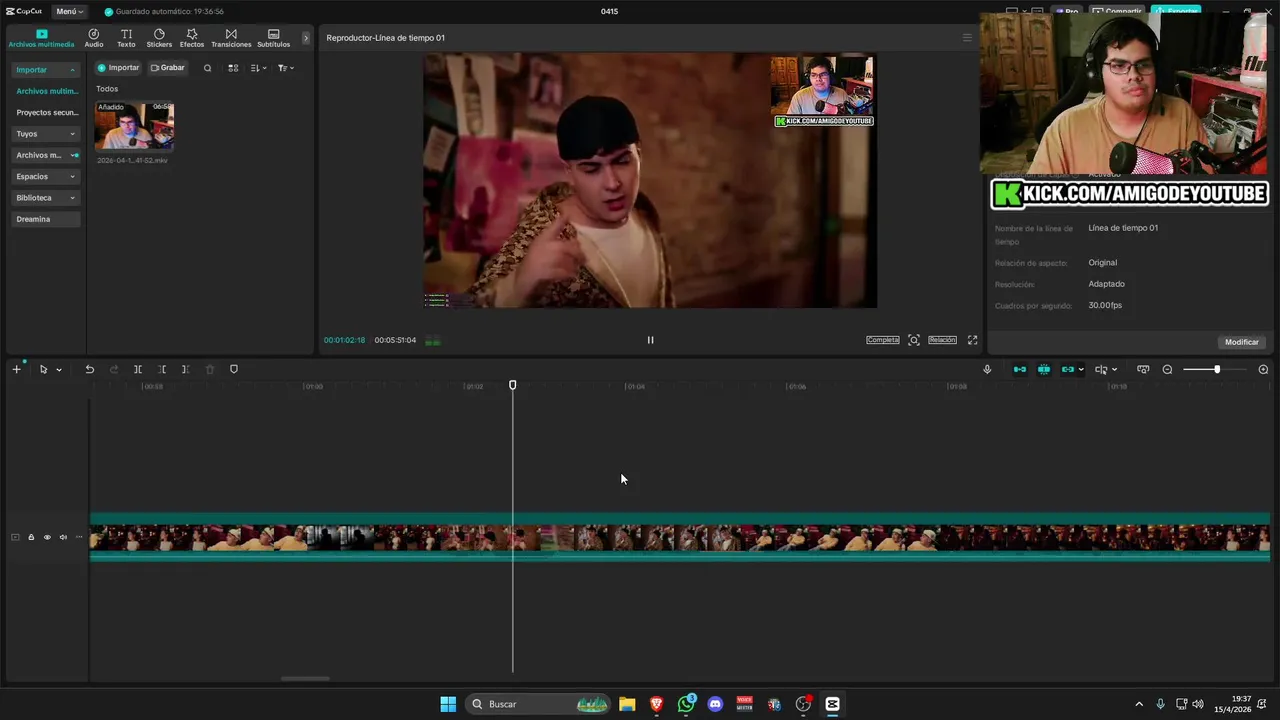This screenshot has width=1280, height=720.
Task: Switch to the Texto tab
Action: (126, 38)
